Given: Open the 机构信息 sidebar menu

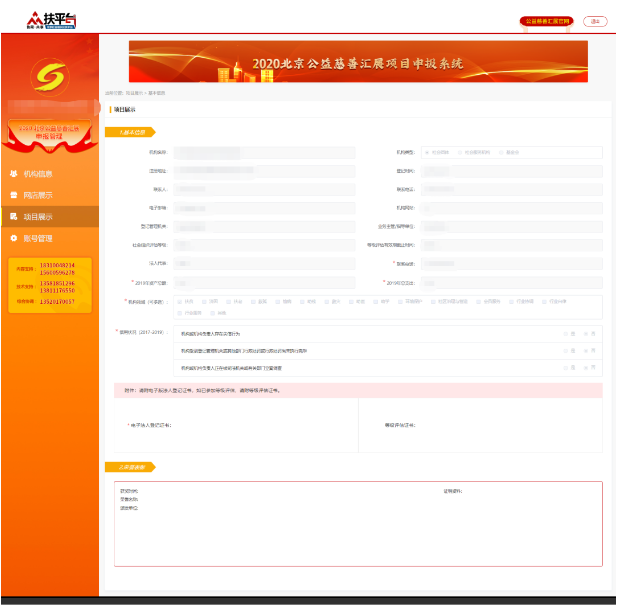Looking at the screenshot, I should pos(50,174).
